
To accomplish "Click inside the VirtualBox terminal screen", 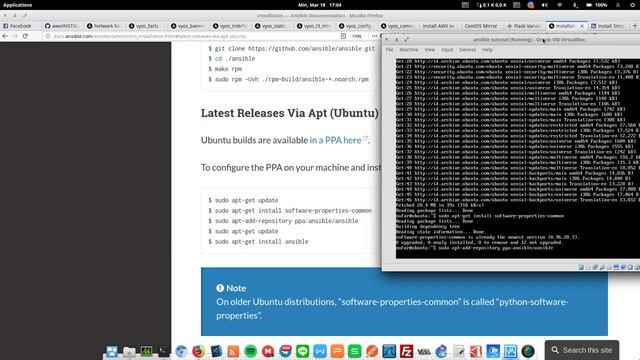I will (x=518, y=158).
